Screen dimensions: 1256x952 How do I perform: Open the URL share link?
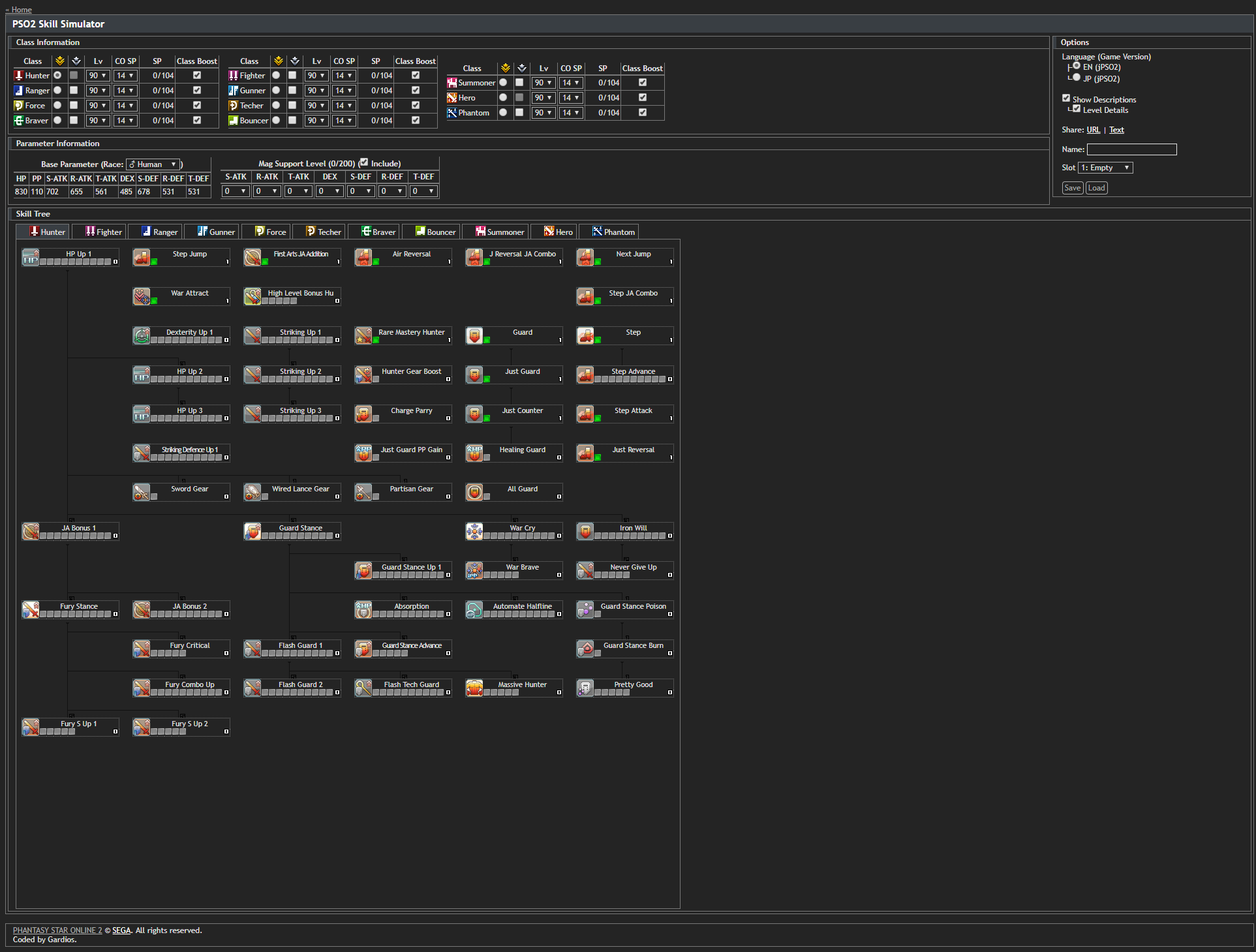coord(1094,129)
